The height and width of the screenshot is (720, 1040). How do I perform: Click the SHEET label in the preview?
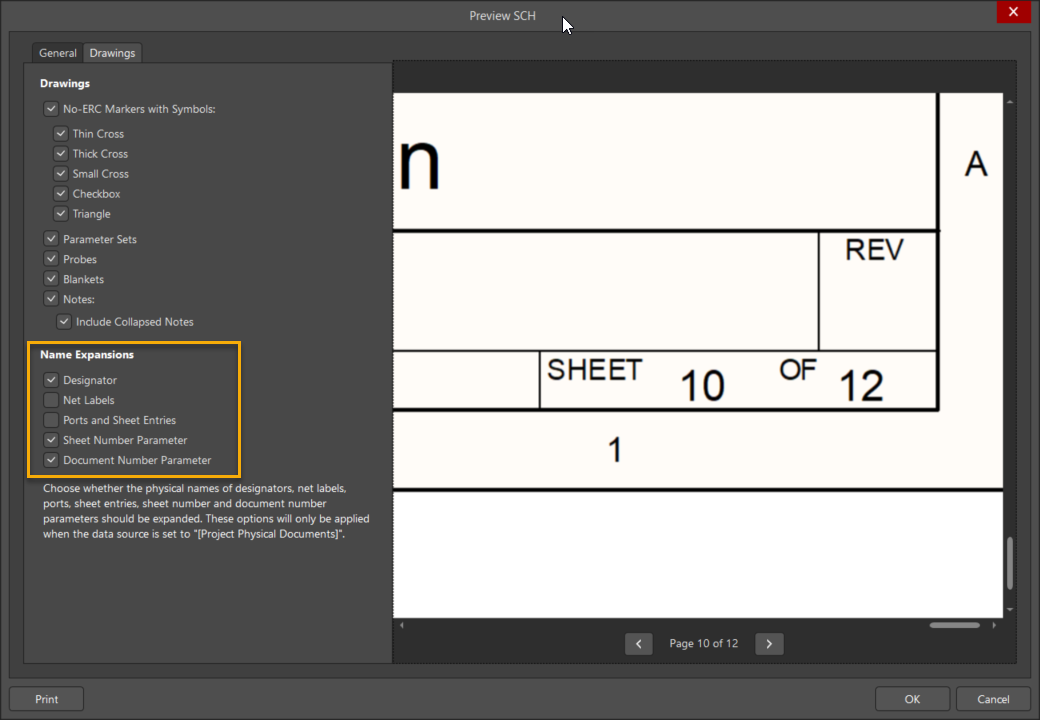(x=594, y=371)
